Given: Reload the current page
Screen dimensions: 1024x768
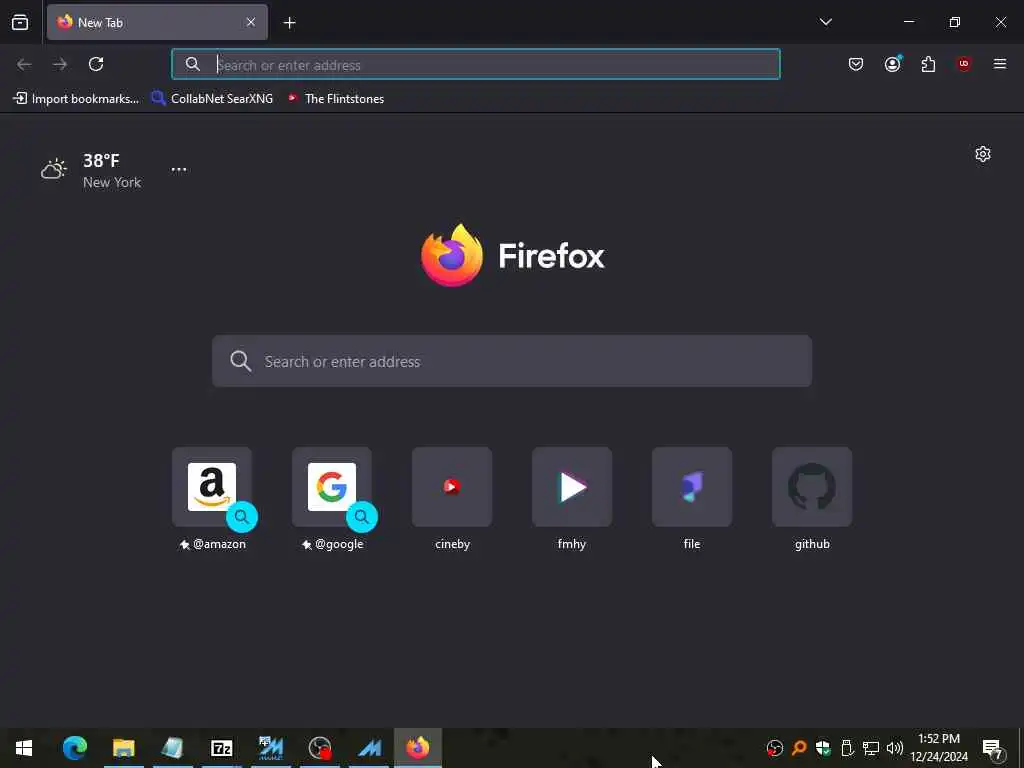Looking at the screenshot, I should pos(96,64).
